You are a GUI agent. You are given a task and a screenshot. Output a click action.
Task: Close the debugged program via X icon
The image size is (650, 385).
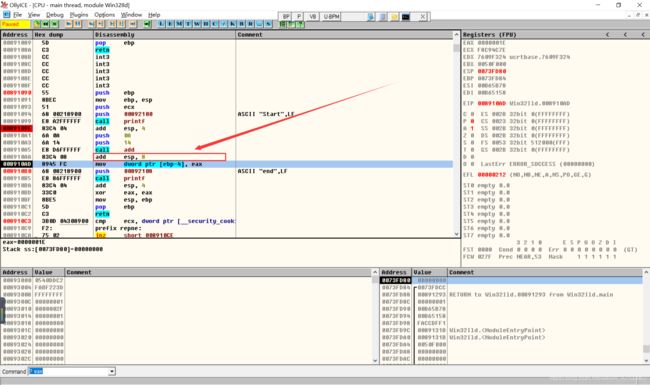pos(54,24)
